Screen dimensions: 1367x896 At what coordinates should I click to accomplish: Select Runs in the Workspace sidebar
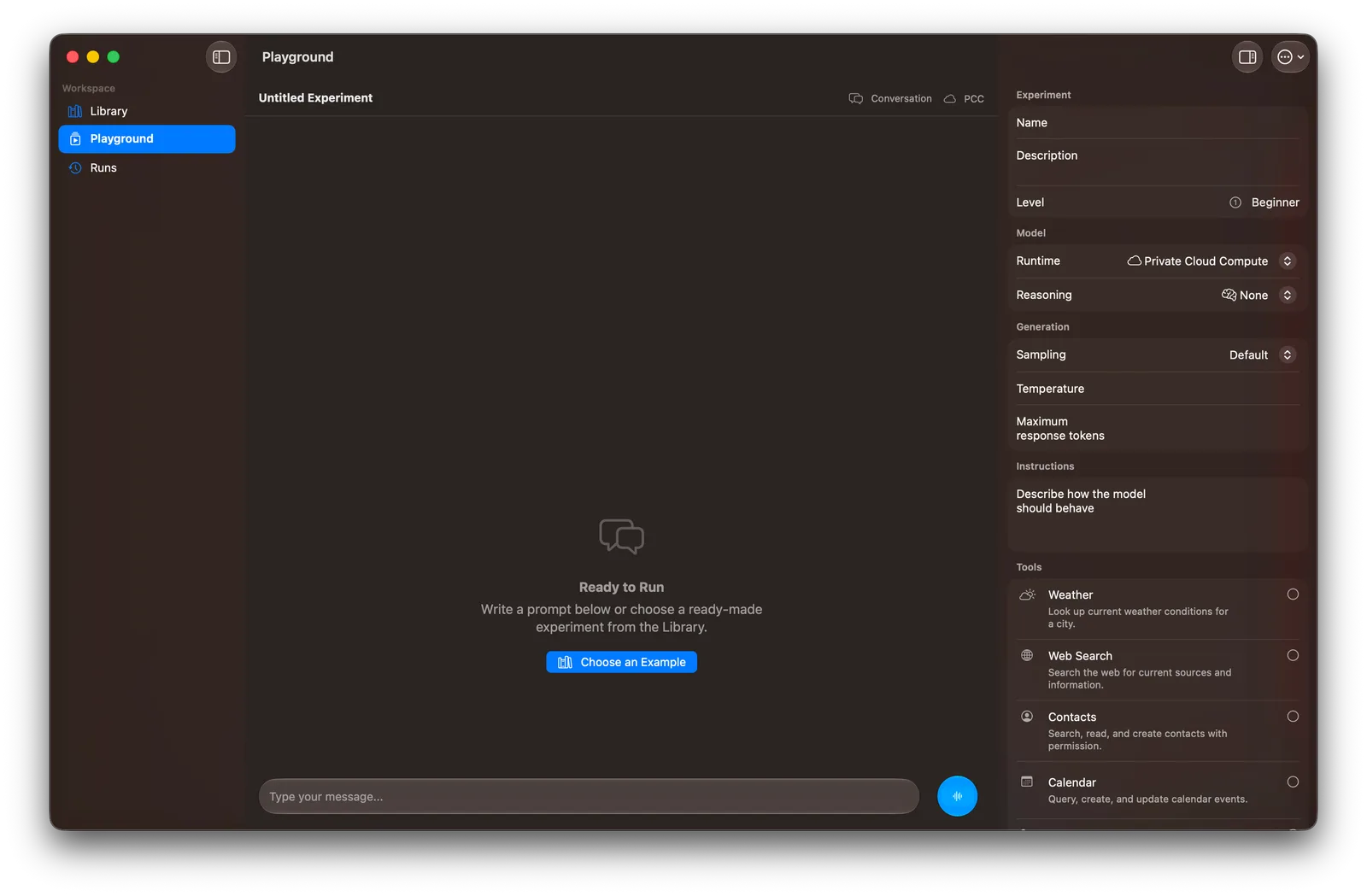tap(147, 167)
